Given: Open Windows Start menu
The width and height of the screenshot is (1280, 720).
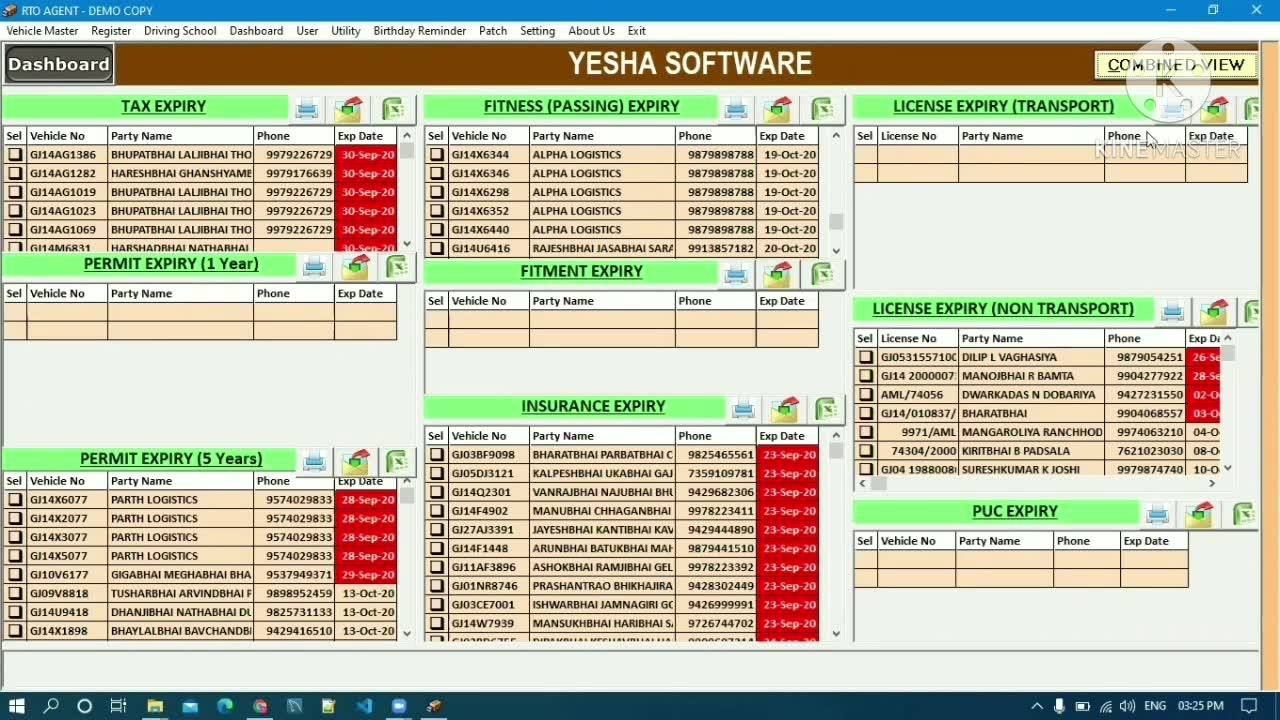Looking at the screenshot, I should tap(17, 706).
